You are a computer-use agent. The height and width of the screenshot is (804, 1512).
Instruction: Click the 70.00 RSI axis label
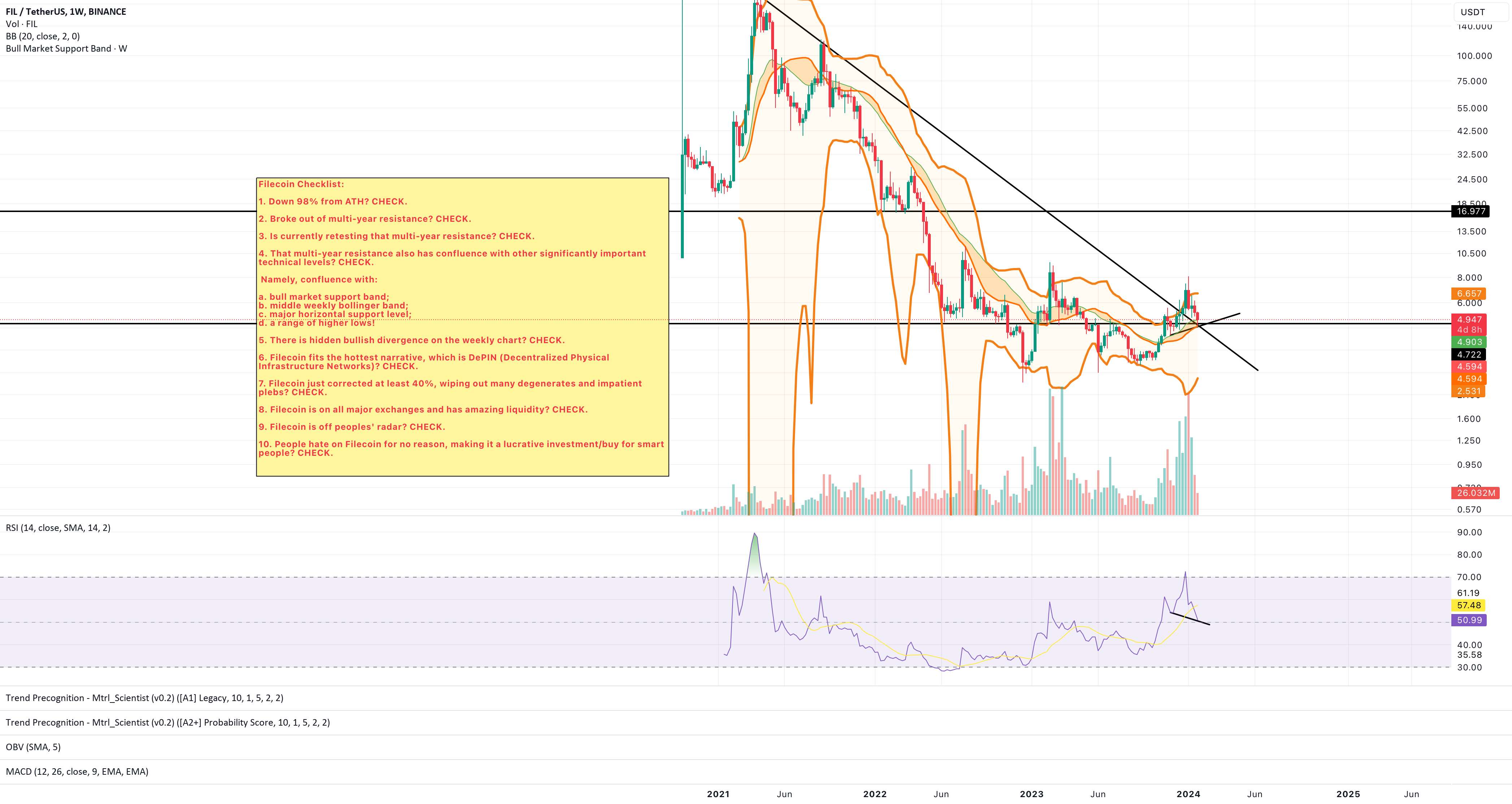1469,577
